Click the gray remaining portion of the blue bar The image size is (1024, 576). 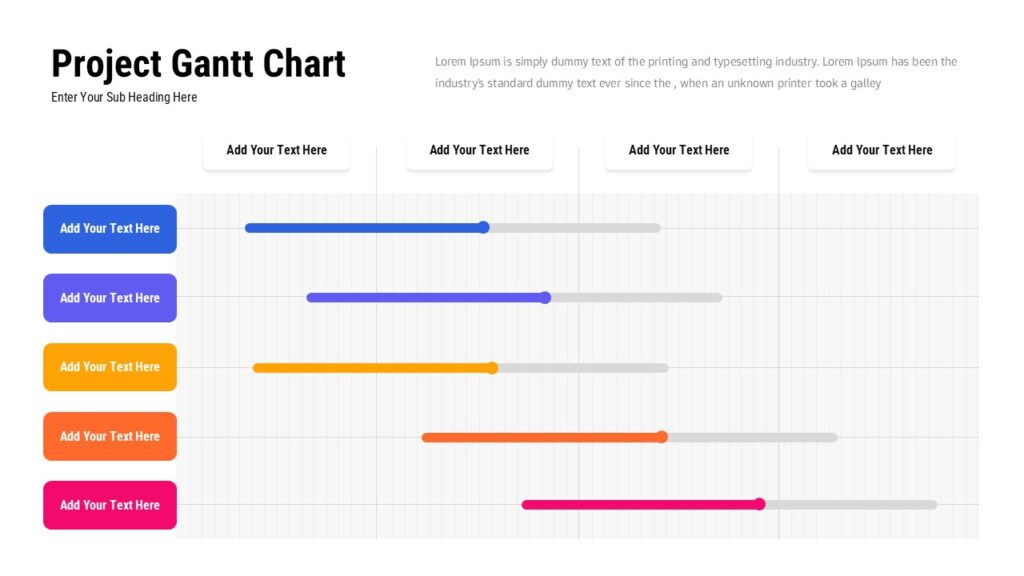point(575,228)
